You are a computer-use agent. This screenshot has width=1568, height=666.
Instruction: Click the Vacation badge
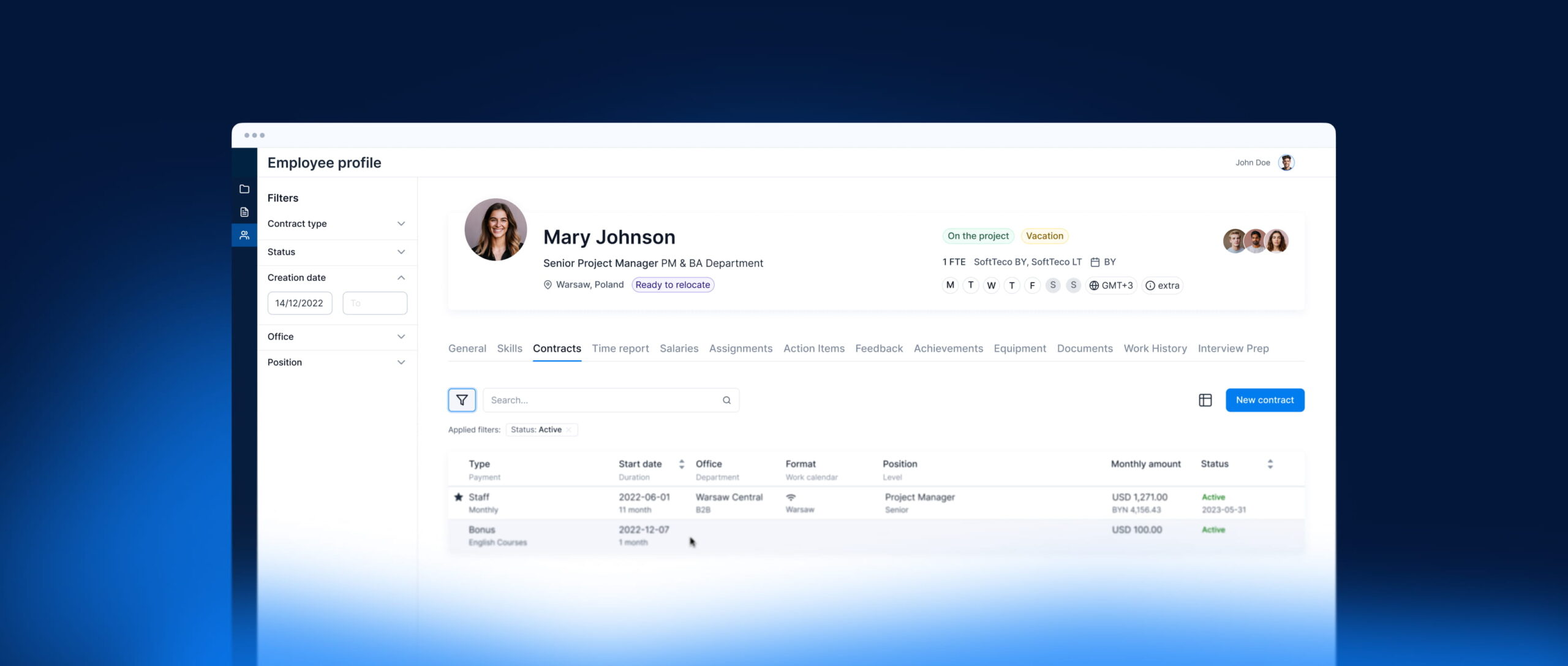(1044, 237)
